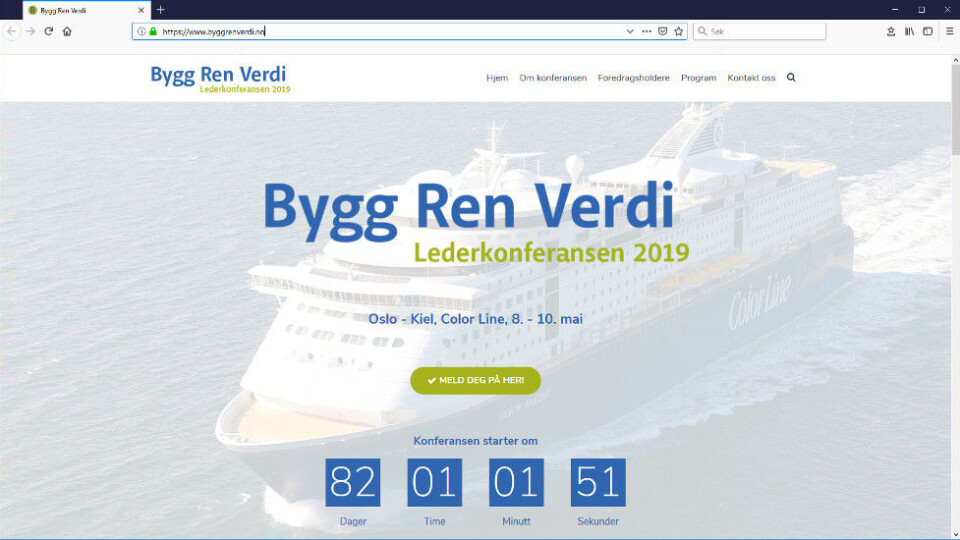Click the Minutt countdown box

516,482
